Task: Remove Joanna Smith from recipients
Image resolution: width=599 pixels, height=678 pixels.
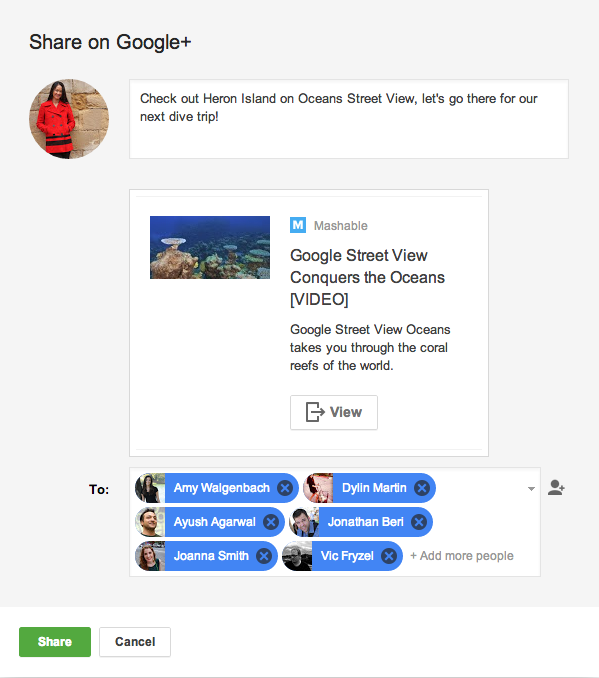Action: (x=264, y=556)
